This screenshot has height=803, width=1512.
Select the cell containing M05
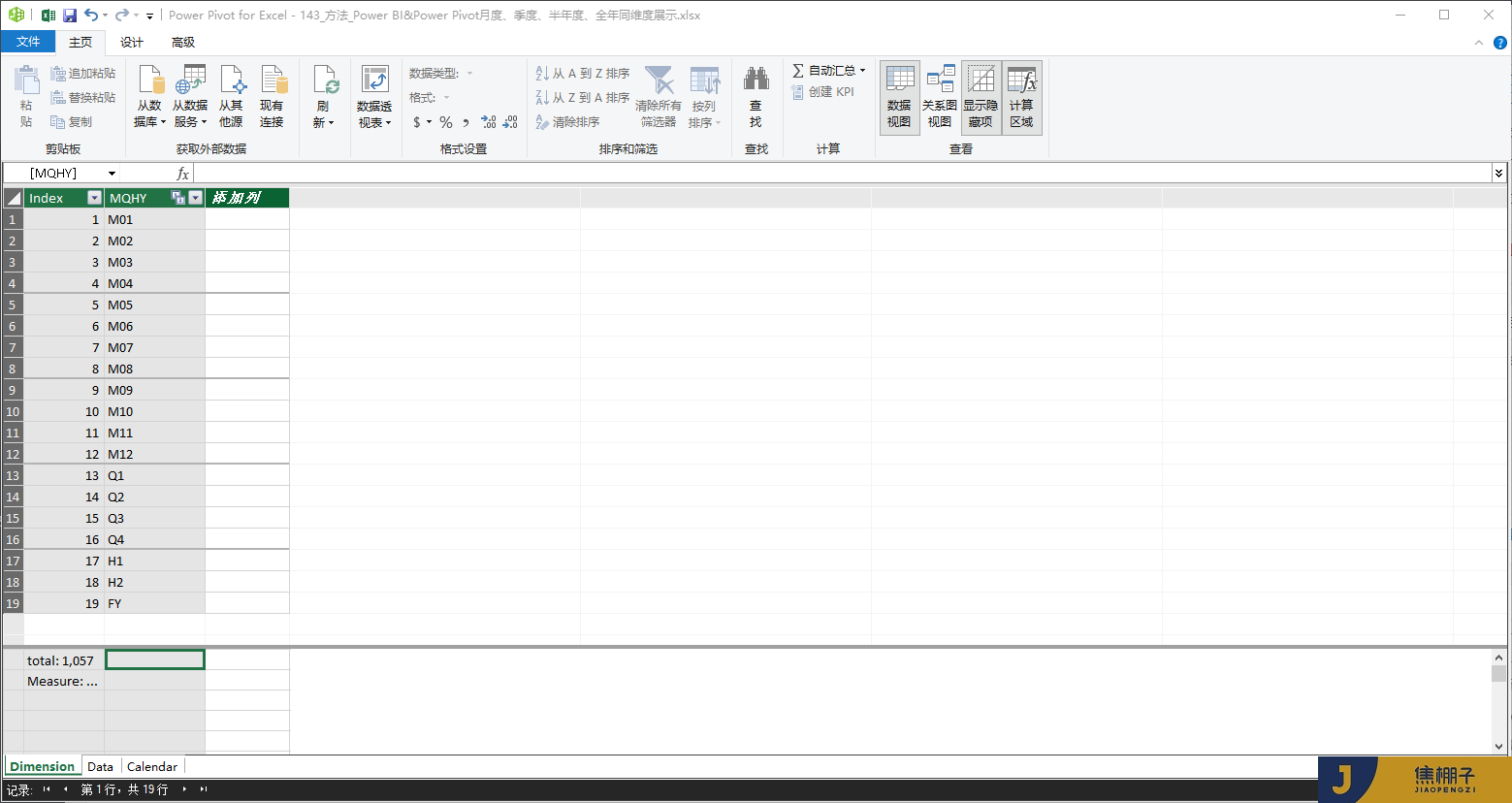pyautogui.click(x=154, y=305)
